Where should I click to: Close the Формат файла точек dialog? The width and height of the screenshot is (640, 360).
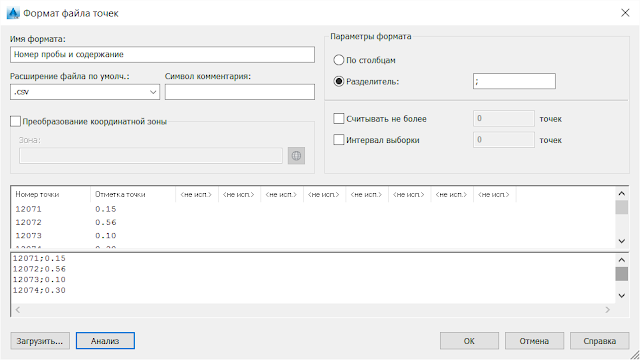click(625, 13)
